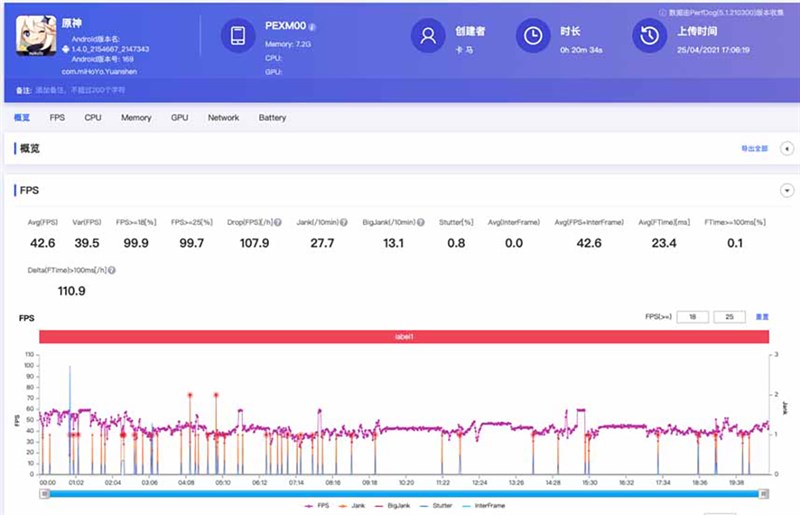Toggle the FPS series in chart legend

coord(317,506)
